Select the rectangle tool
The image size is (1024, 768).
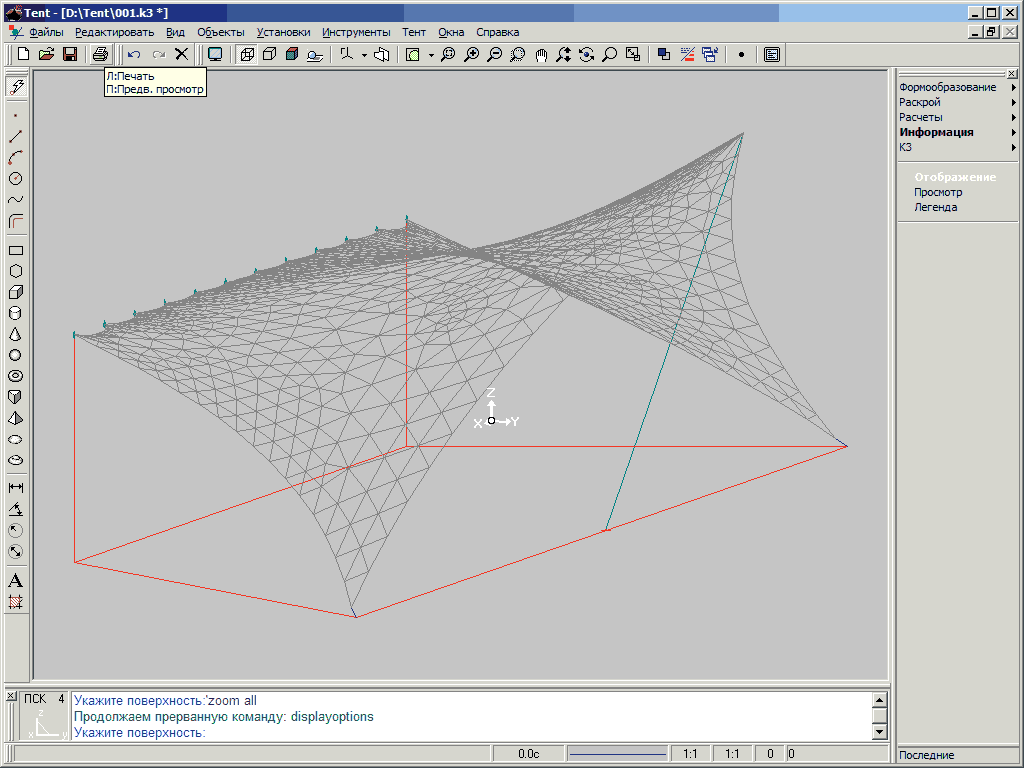[x=16, y=250]
